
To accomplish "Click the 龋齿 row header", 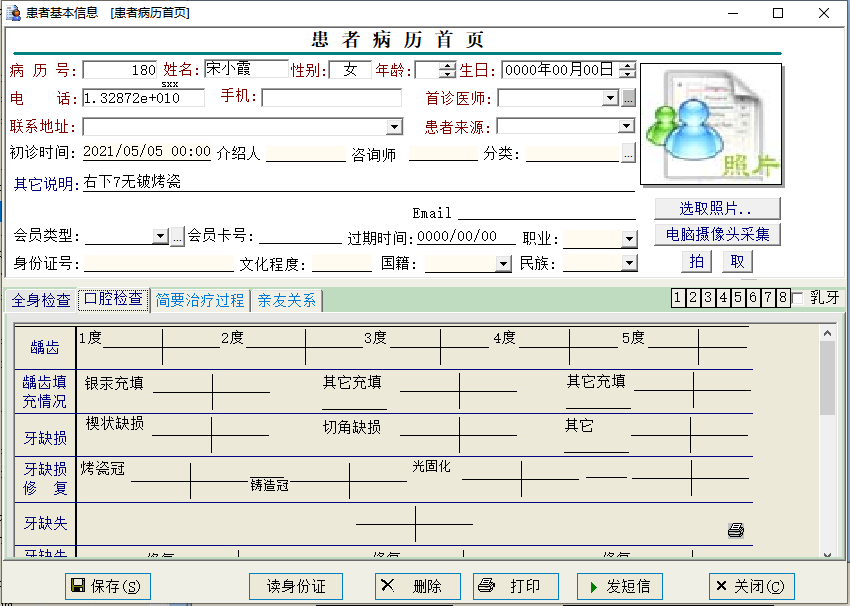I will pos(45,347).
